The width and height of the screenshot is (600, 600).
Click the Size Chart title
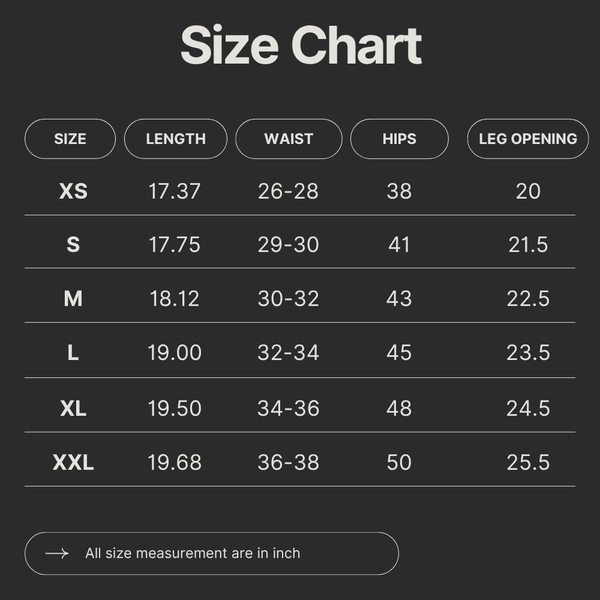(x=301, y=45)
